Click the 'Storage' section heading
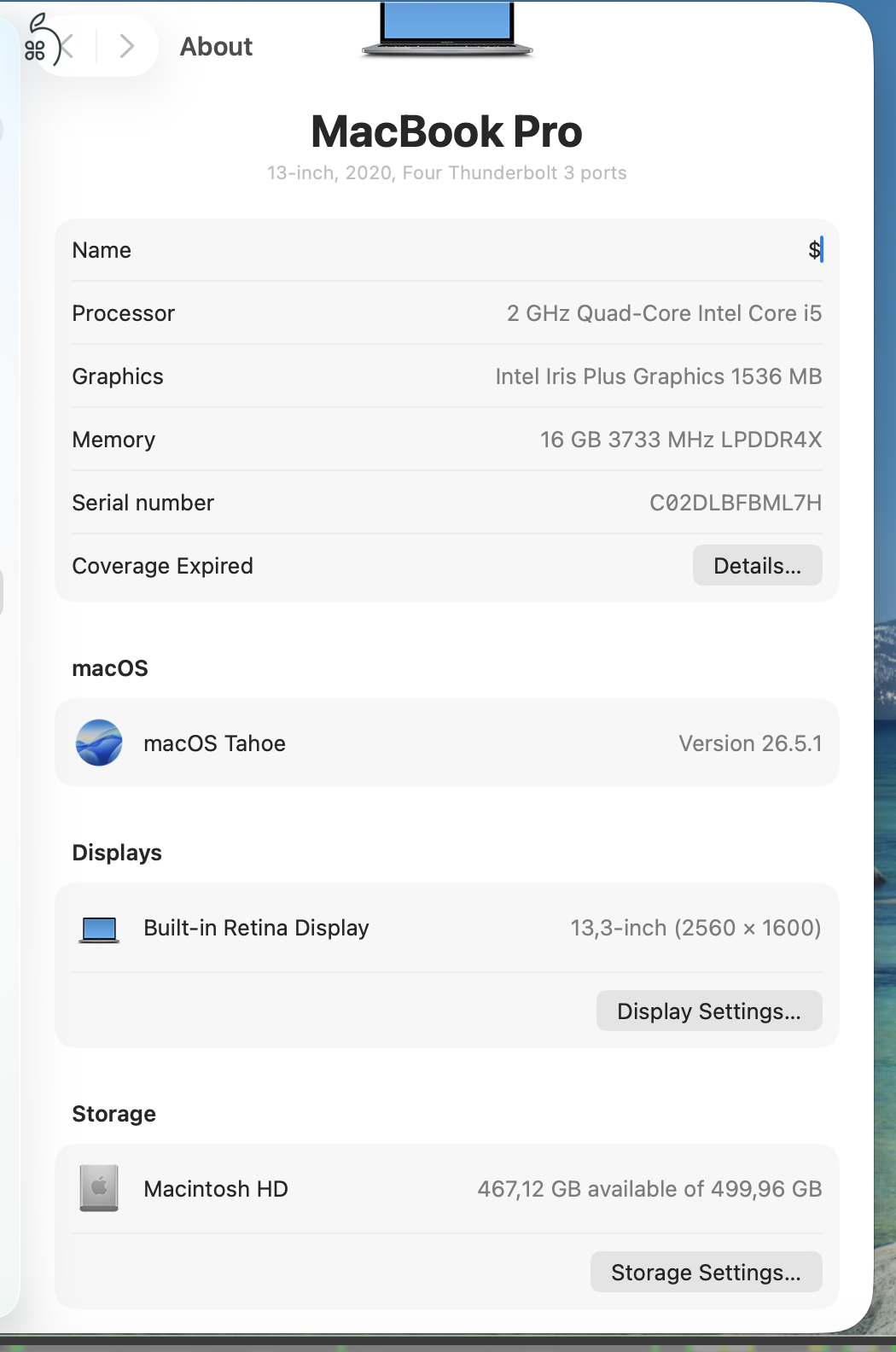896x1352 pixels. click(113, 1114)
